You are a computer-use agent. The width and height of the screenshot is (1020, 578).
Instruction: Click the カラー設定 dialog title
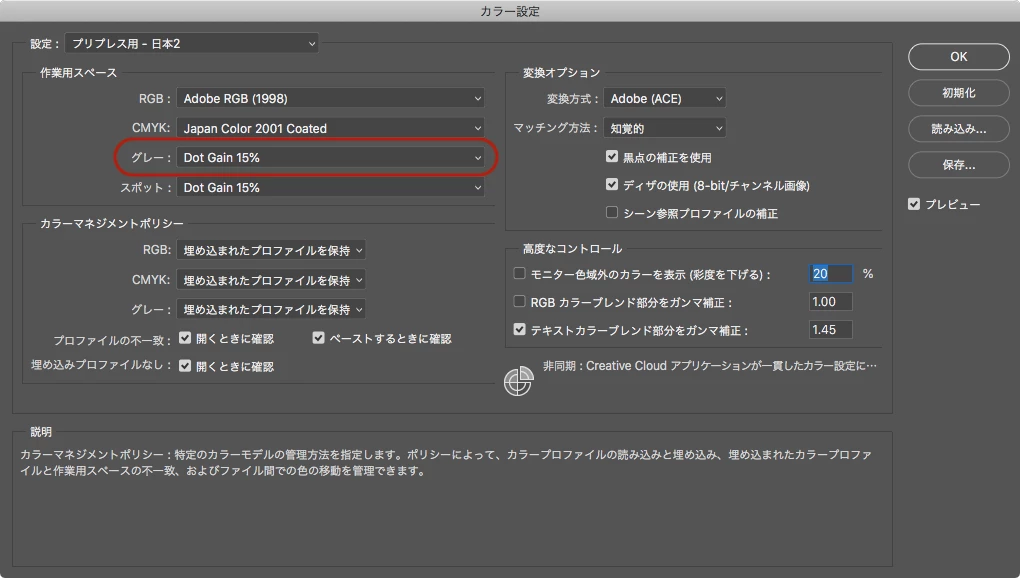[510, 11]
